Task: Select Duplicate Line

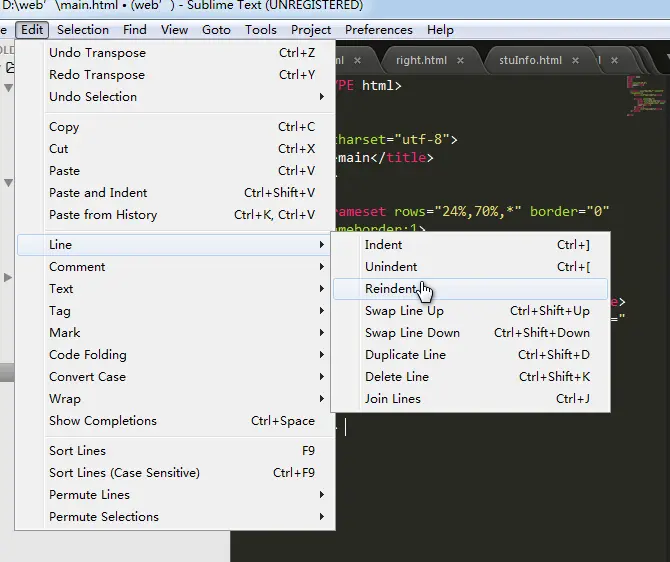Action: click(x=470, y=355)
